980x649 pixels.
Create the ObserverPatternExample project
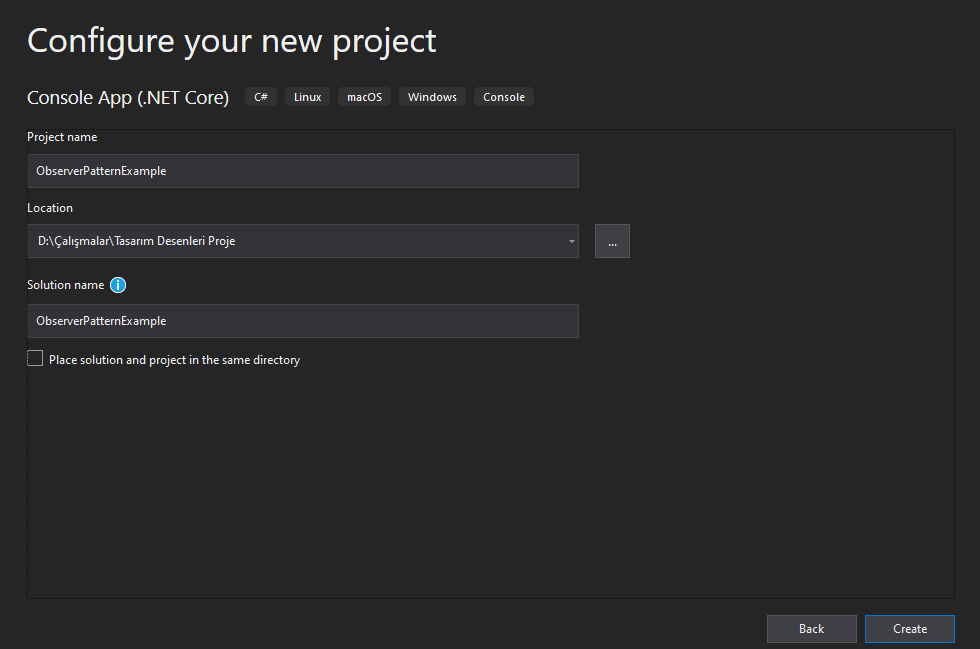tap(909, 629)
